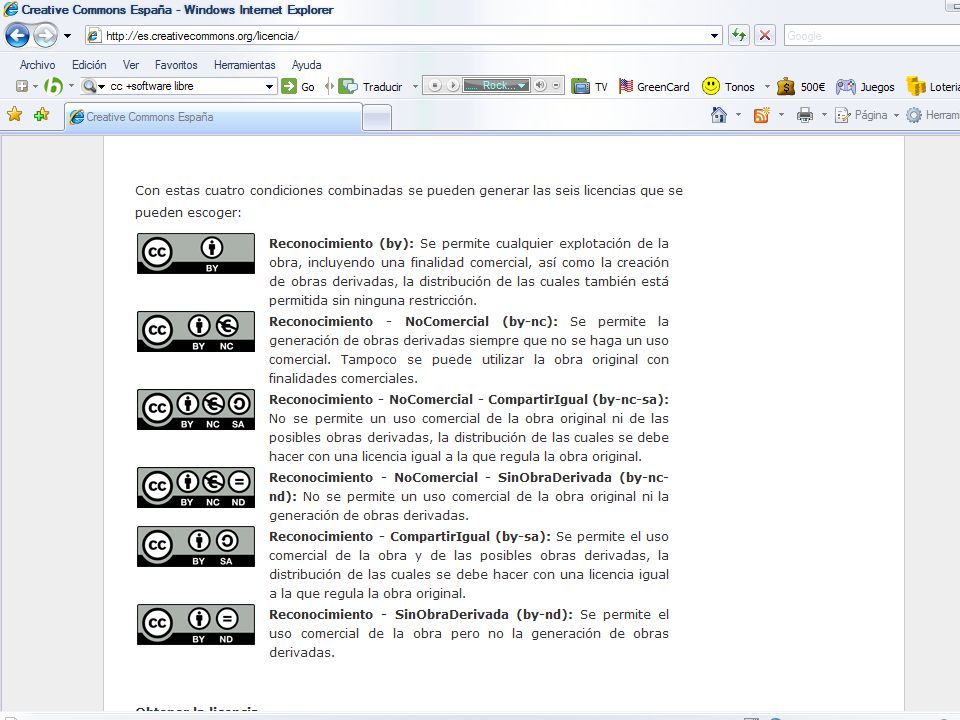
Task: Open the Edición menu
Action: coord(89,64)
